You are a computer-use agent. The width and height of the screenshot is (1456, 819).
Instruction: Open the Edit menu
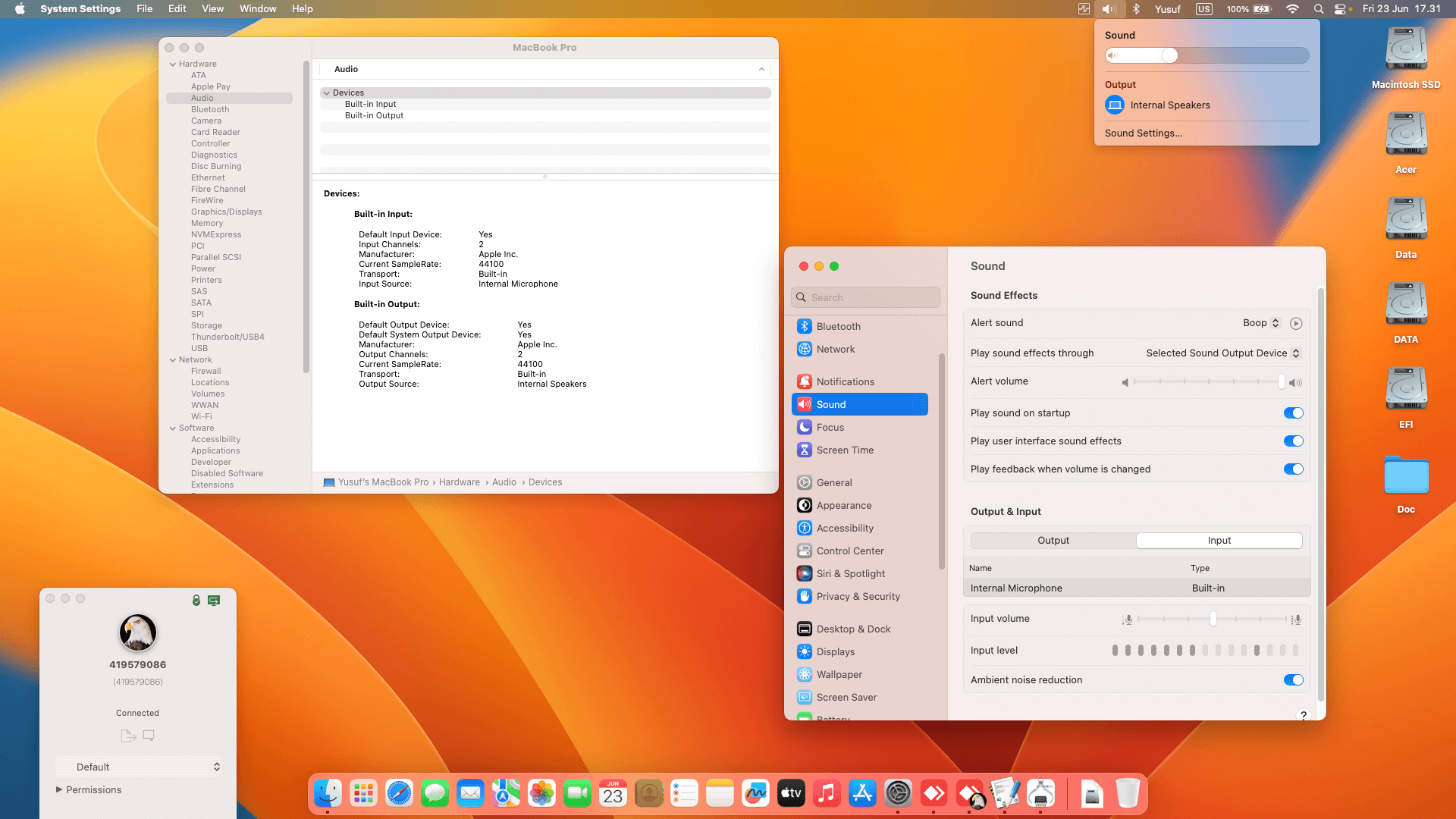[x=177, y=9]
